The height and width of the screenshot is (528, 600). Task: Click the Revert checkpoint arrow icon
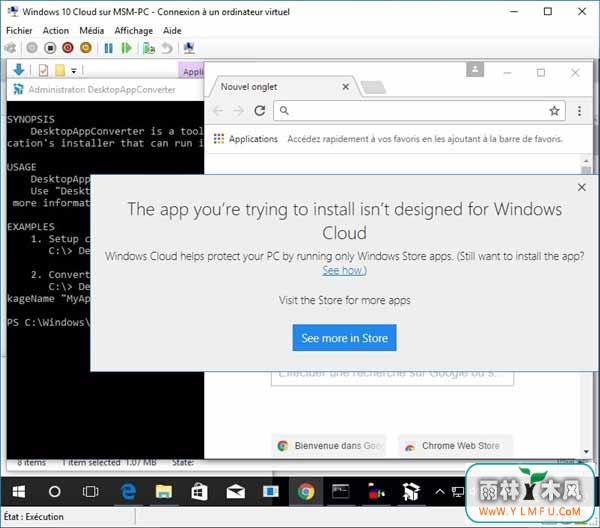coord(167,48)
